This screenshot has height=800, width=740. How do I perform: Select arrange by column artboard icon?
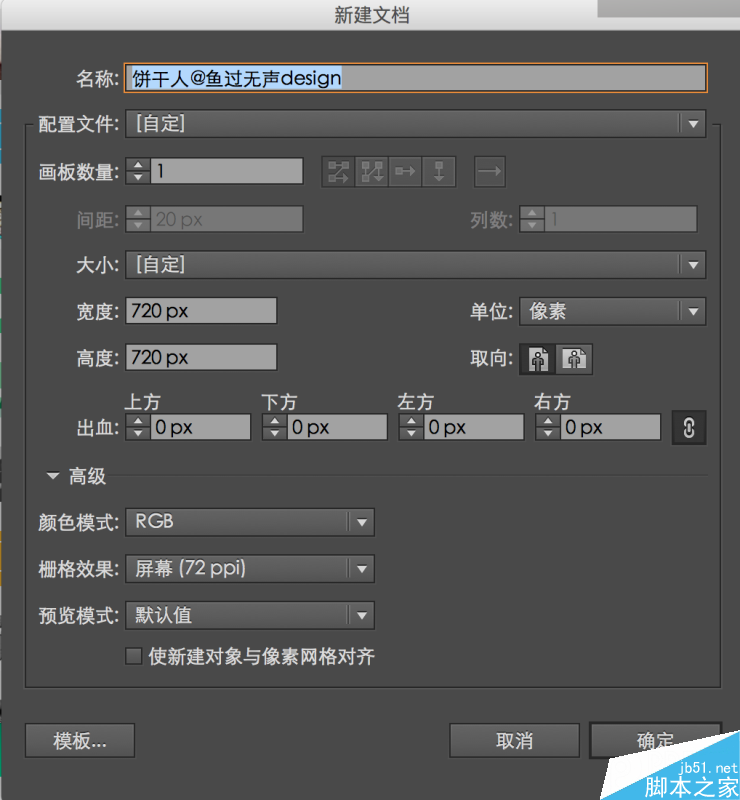click(439, 172)
